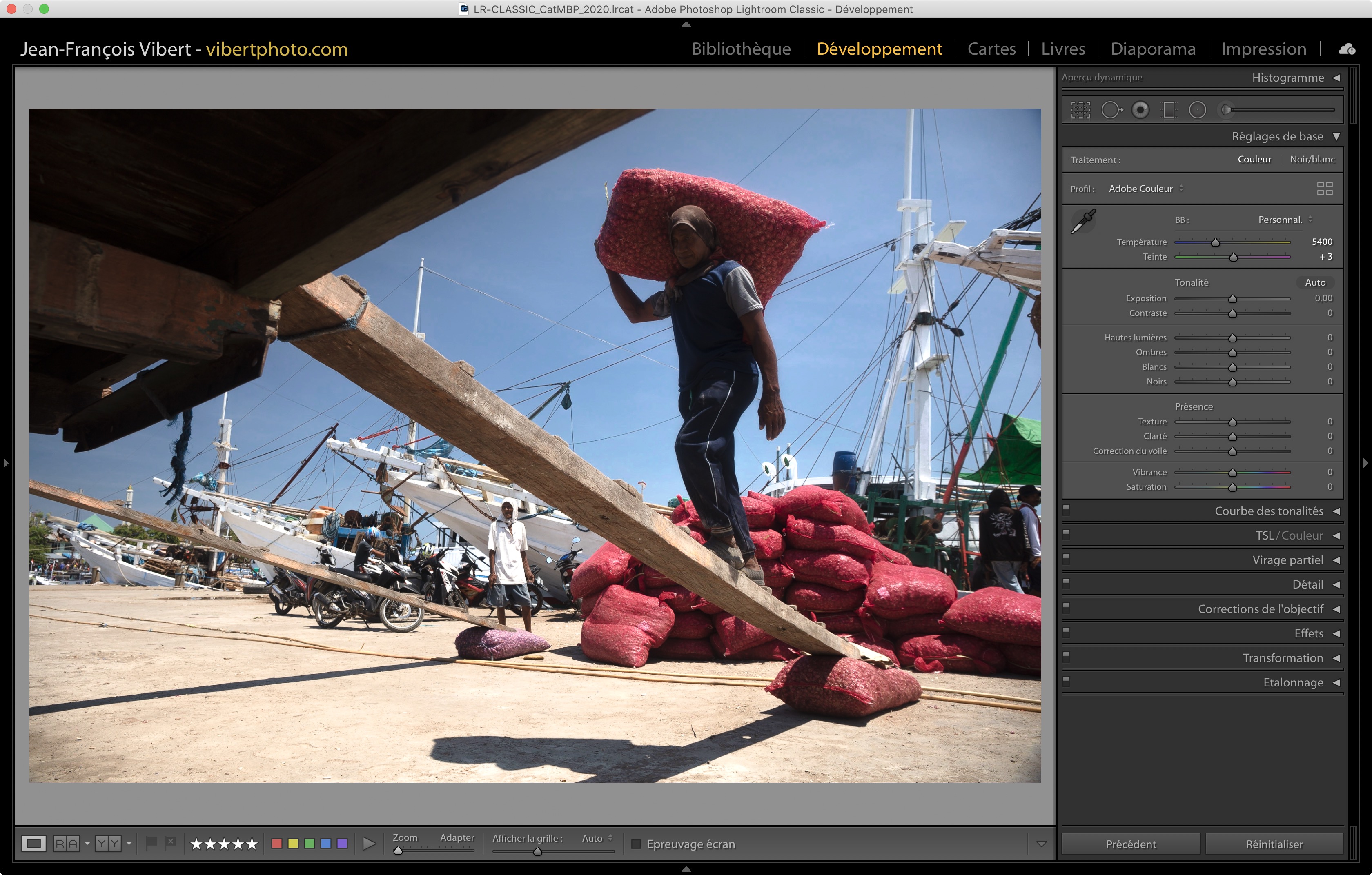Pick the white balance eyedropper
Image resolution: width=1372 pixels, height=875 pixels.
(1082, 222)
